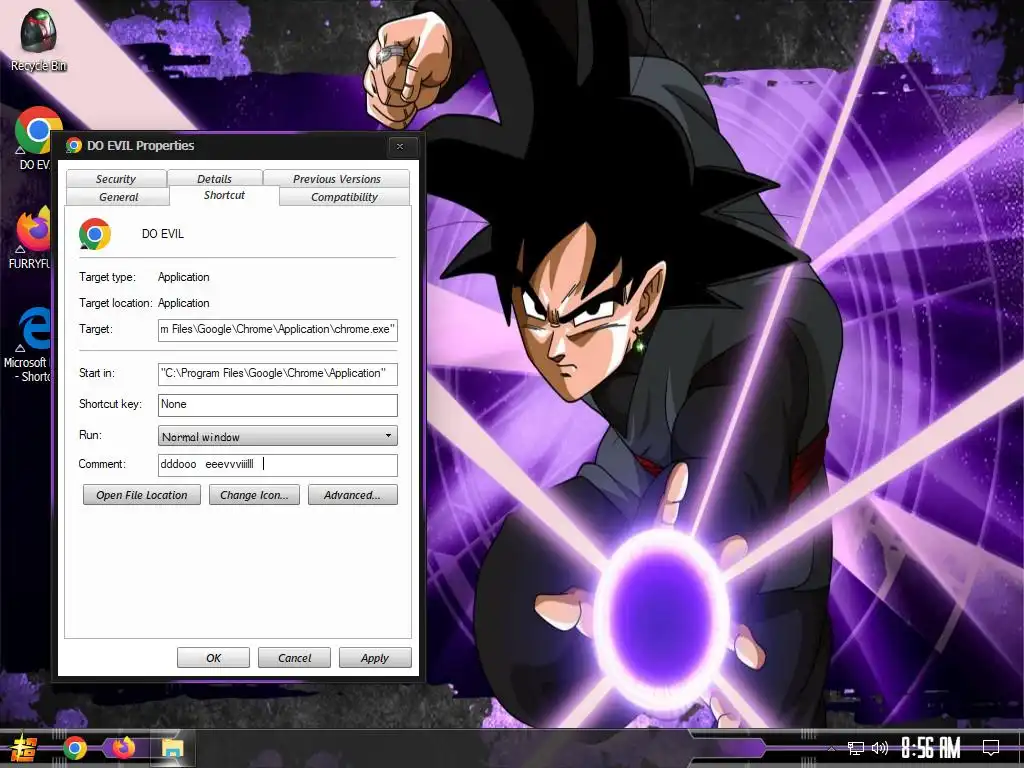The image size is (1024, 768).
Task: Click the Chrome icon in Properties title bar
Action: coord(74,146)
